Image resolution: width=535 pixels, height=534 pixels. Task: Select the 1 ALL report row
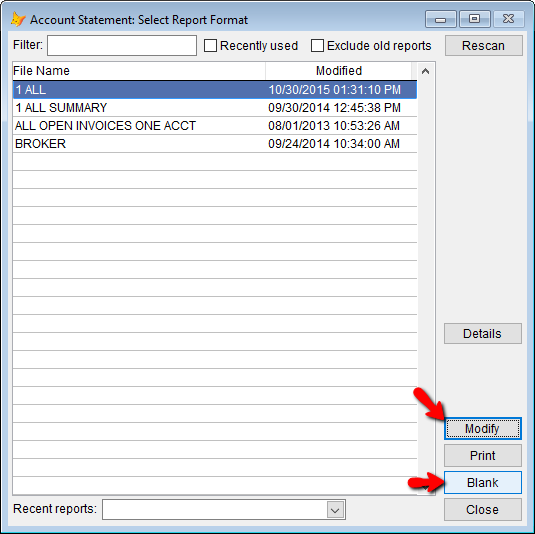tap(215, 90)
